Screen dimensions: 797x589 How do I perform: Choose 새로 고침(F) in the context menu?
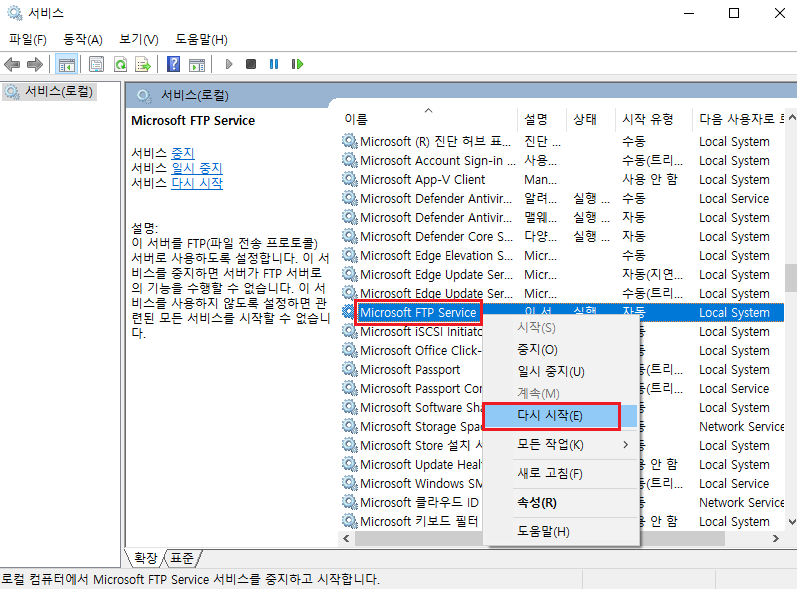coord(561,474)
